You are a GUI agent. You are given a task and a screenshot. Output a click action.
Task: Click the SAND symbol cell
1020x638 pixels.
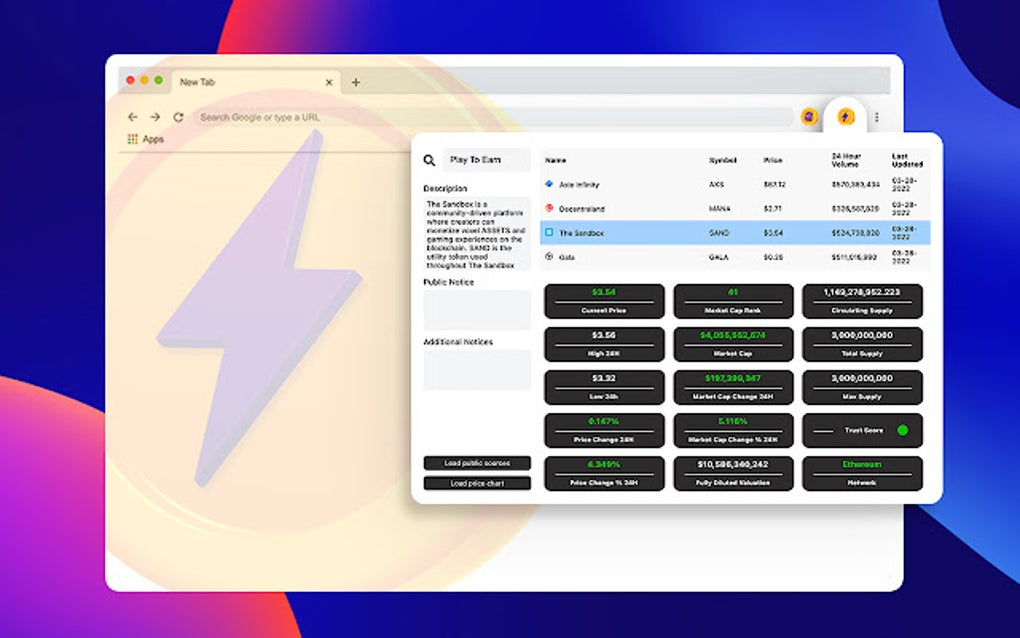[719, 233]
